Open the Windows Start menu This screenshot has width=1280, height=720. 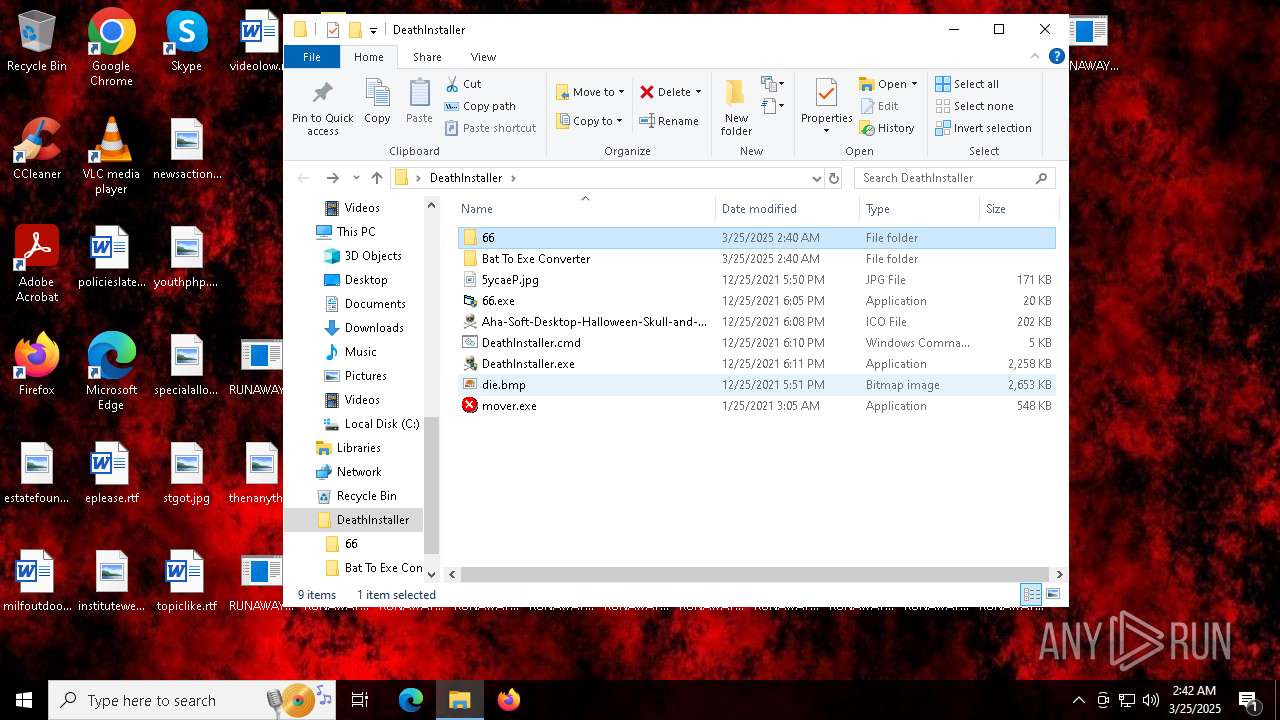24,700
